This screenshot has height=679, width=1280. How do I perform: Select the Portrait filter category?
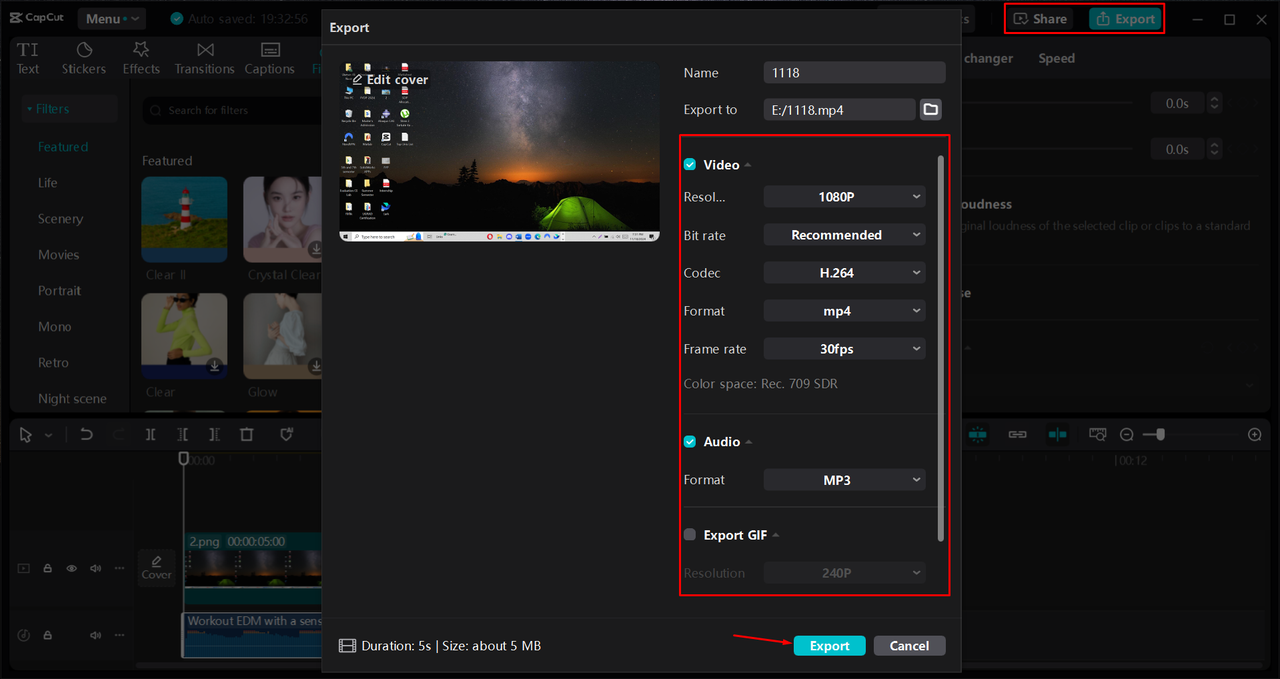click(x=60, y=291)
